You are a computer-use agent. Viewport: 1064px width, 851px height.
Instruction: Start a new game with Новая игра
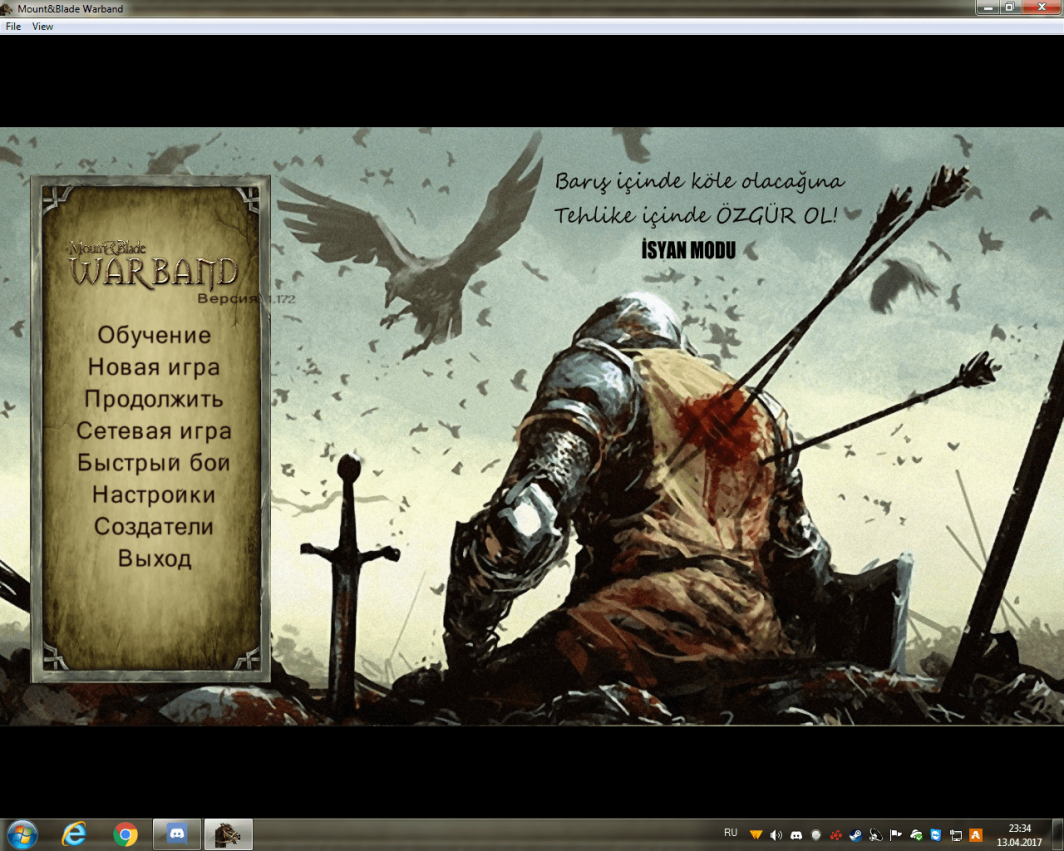click(154, 367)
